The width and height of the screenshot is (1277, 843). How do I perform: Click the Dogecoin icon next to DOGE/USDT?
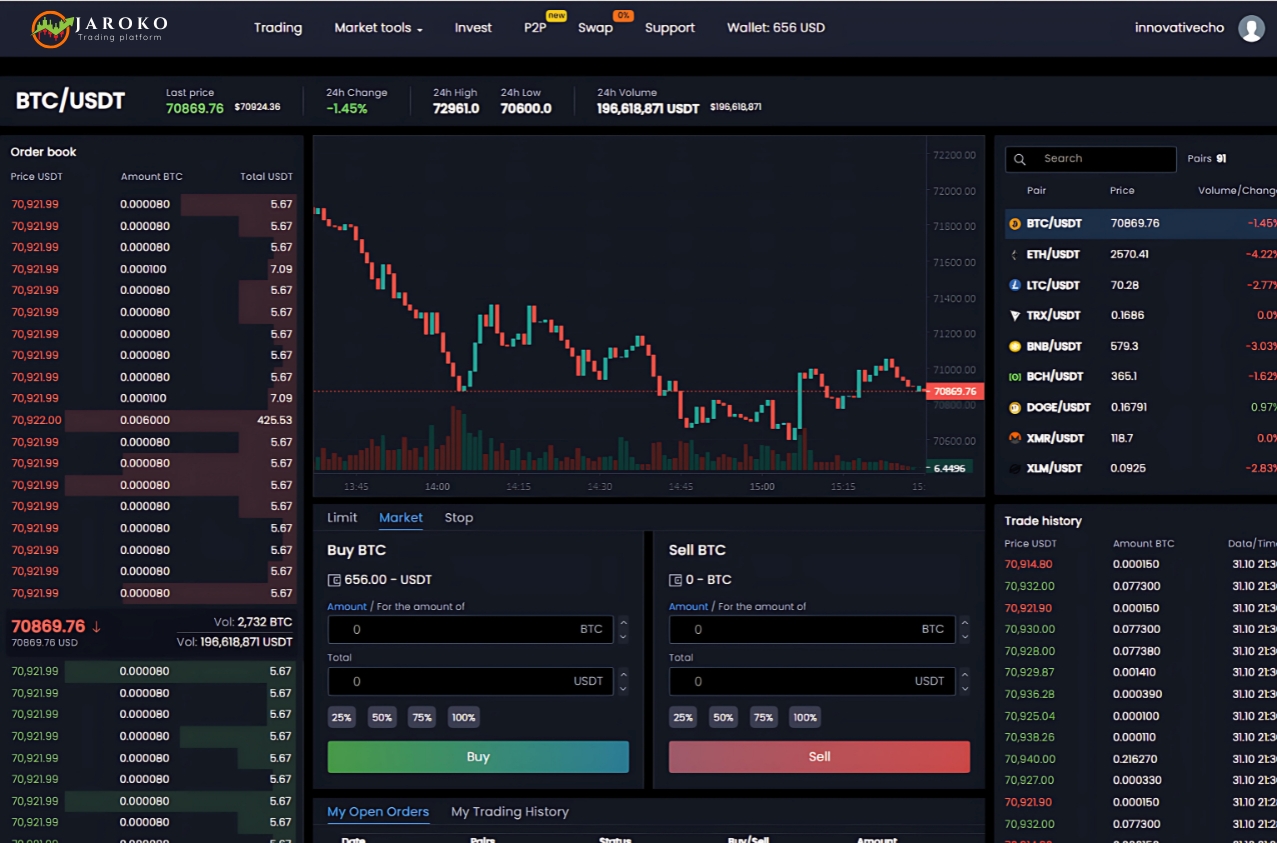[1014, 408]
